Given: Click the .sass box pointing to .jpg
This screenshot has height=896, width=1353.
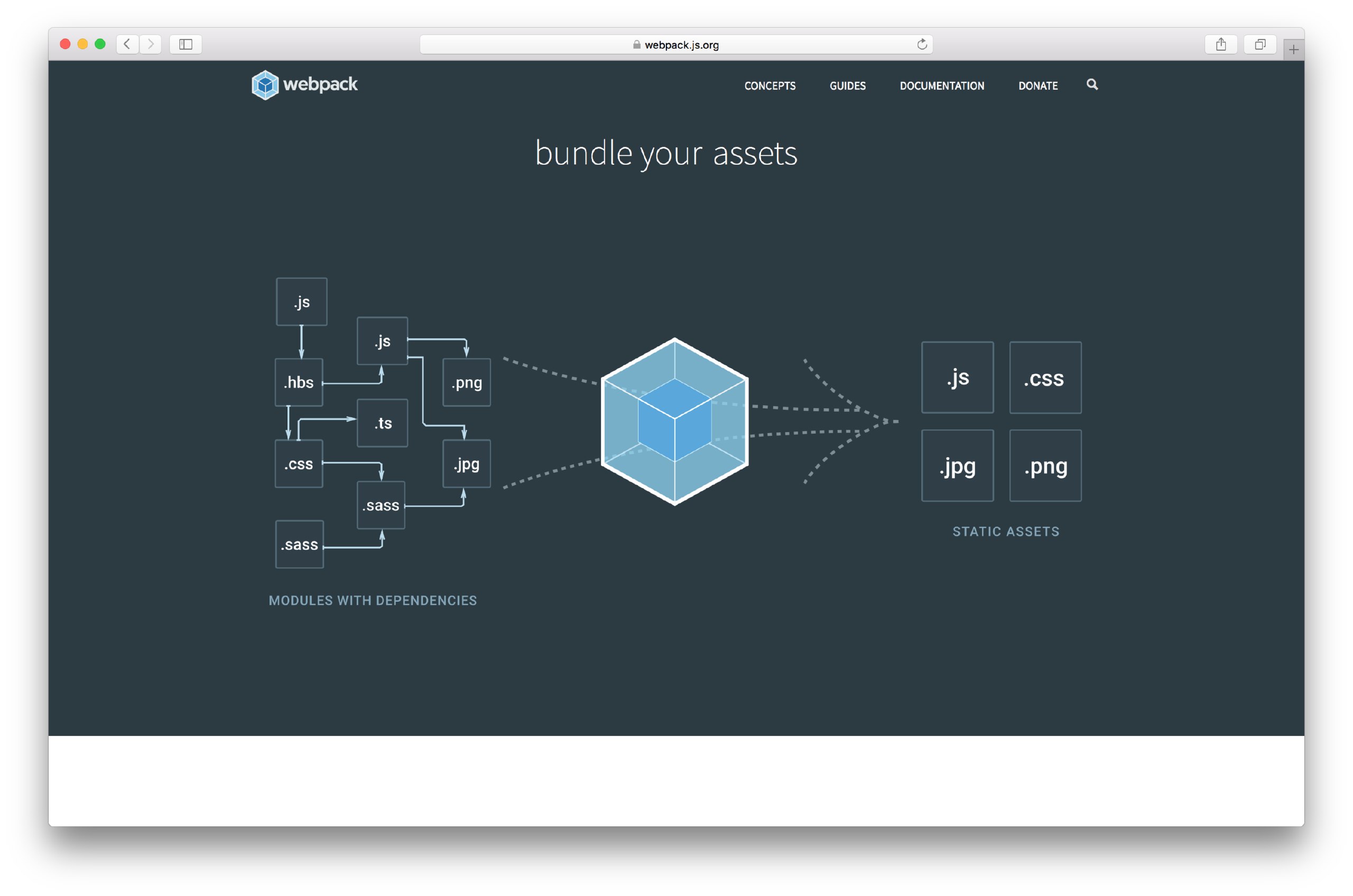Looking at the screenshot, I should coord(381,505).
